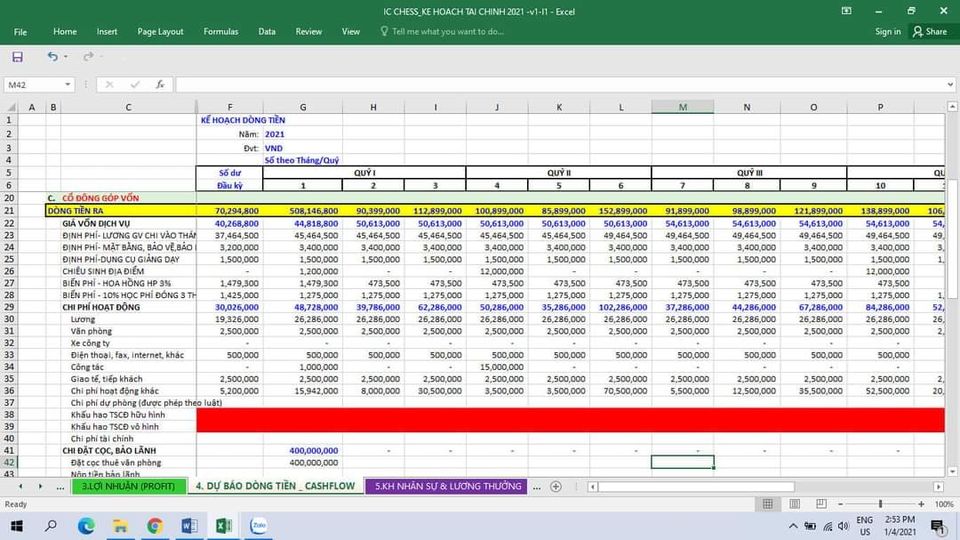The height and width of the screenshot is (540, 960).
Task: Expand the formula bar with its chevron
Action: 949,85
